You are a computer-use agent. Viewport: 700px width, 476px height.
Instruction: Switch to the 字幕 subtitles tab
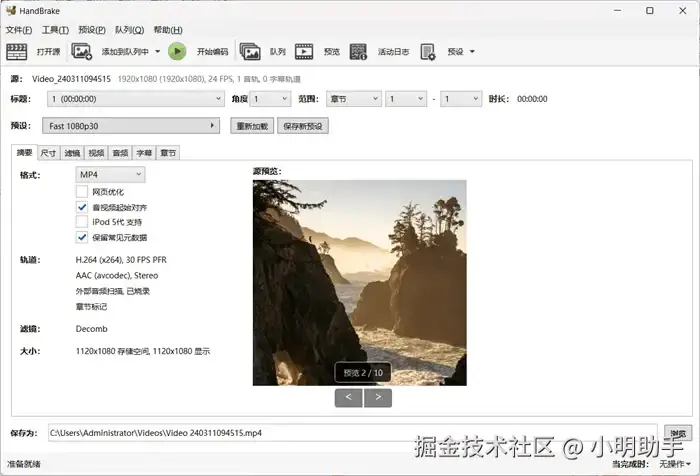(145, 153)
